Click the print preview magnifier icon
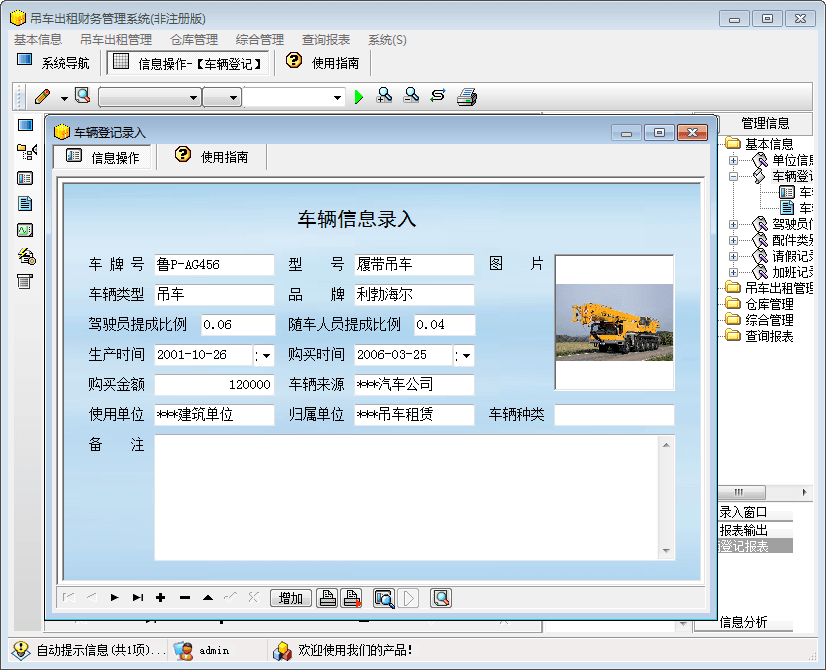The image size is (826, 670). 383,598
